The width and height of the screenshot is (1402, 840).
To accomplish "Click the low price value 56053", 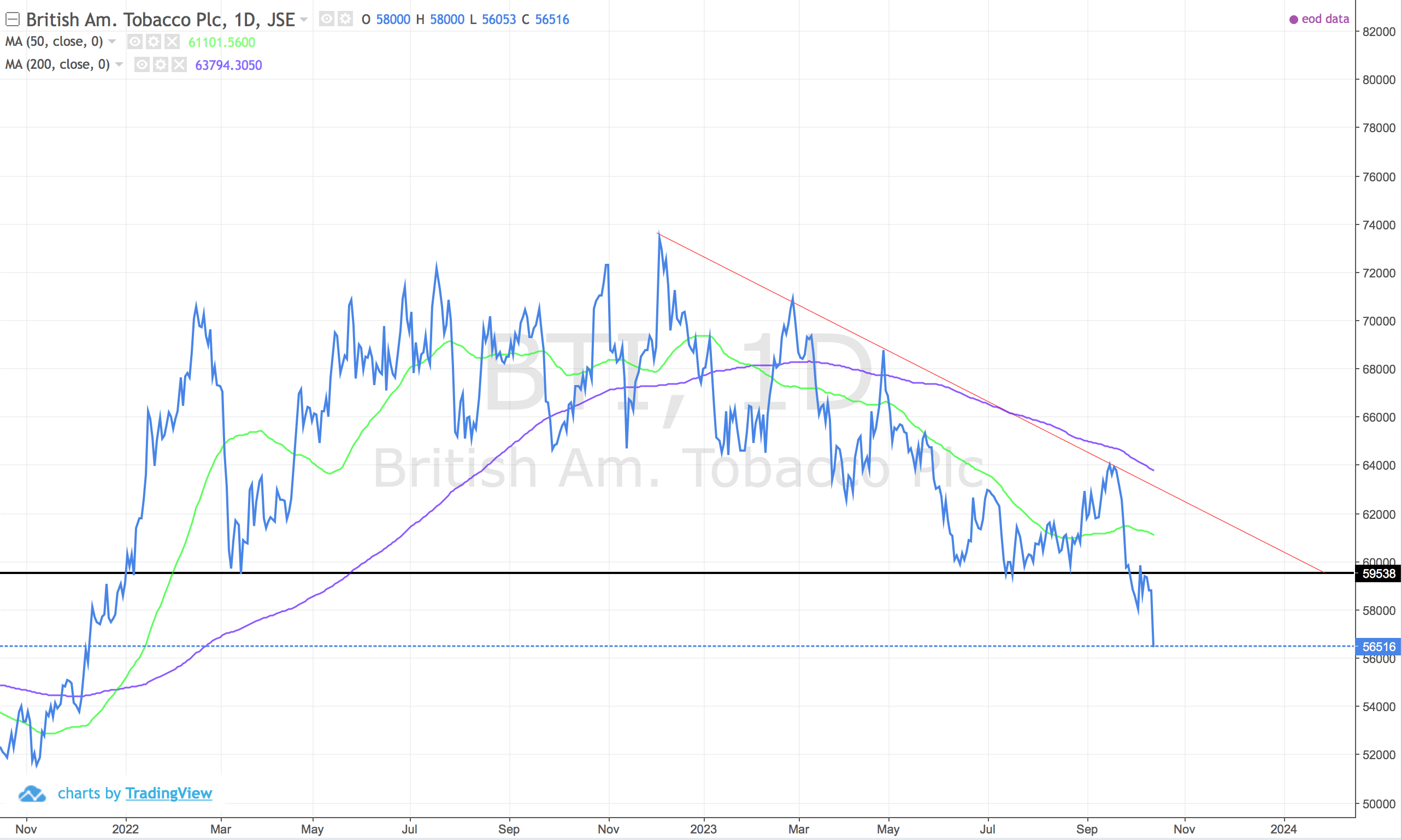I will pyautogui.click(x=499, y=20).
